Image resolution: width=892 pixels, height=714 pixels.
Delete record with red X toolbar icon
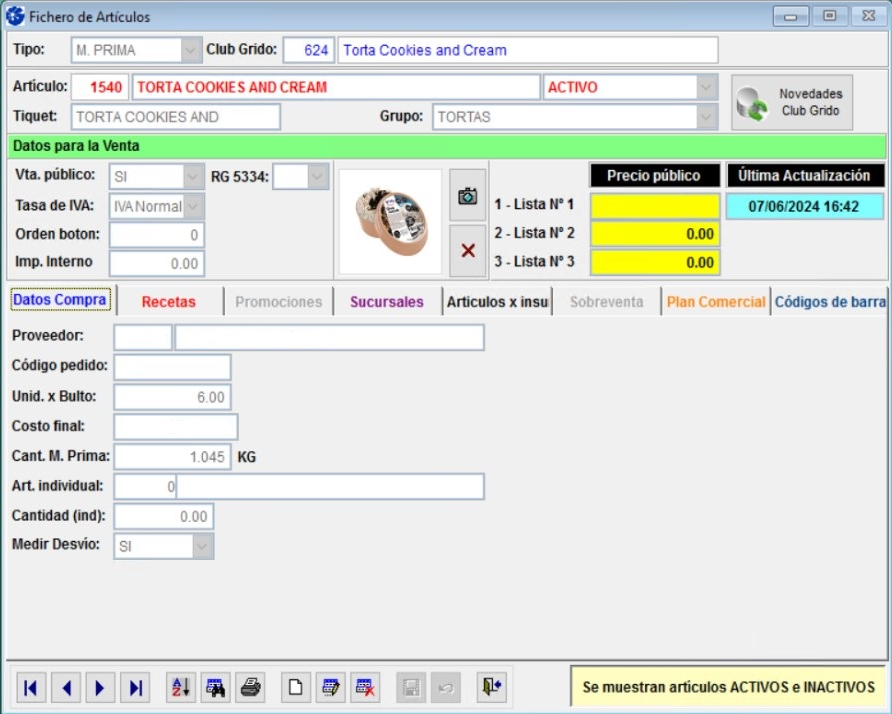[x=365, y=687]
